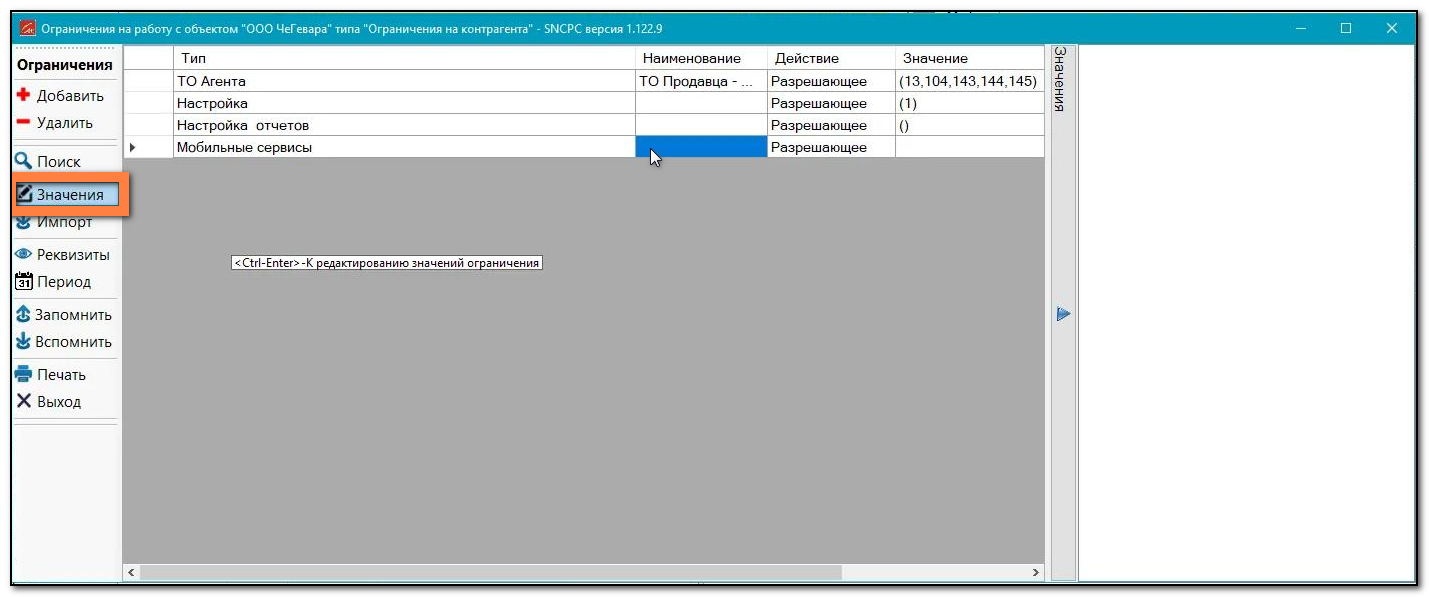Open the Период calendar button

pos(54,282)
